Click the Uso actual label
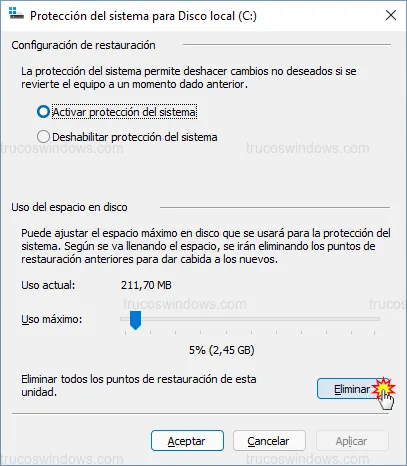The image size is (407, 466). tap(48, 285)
